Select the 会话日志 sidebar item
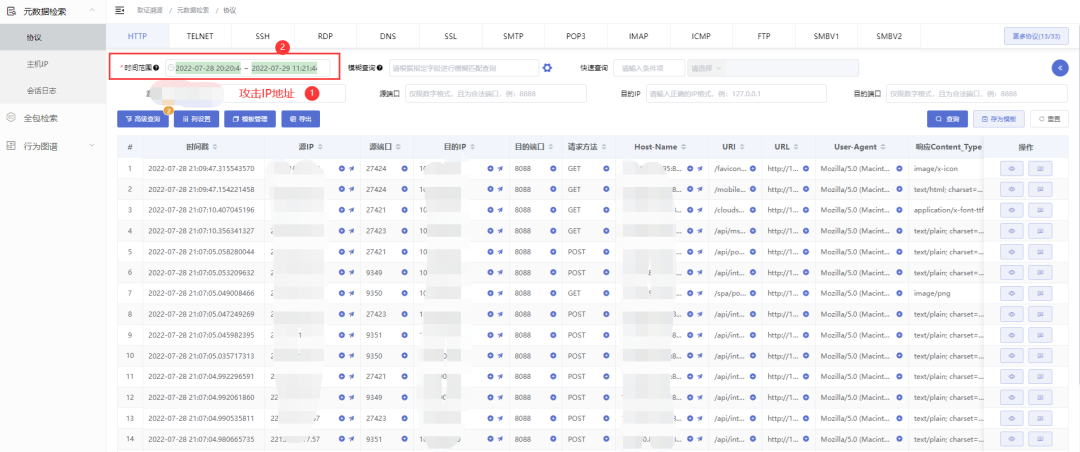Viewport: 1080px width, 452px height. (40, 91)
